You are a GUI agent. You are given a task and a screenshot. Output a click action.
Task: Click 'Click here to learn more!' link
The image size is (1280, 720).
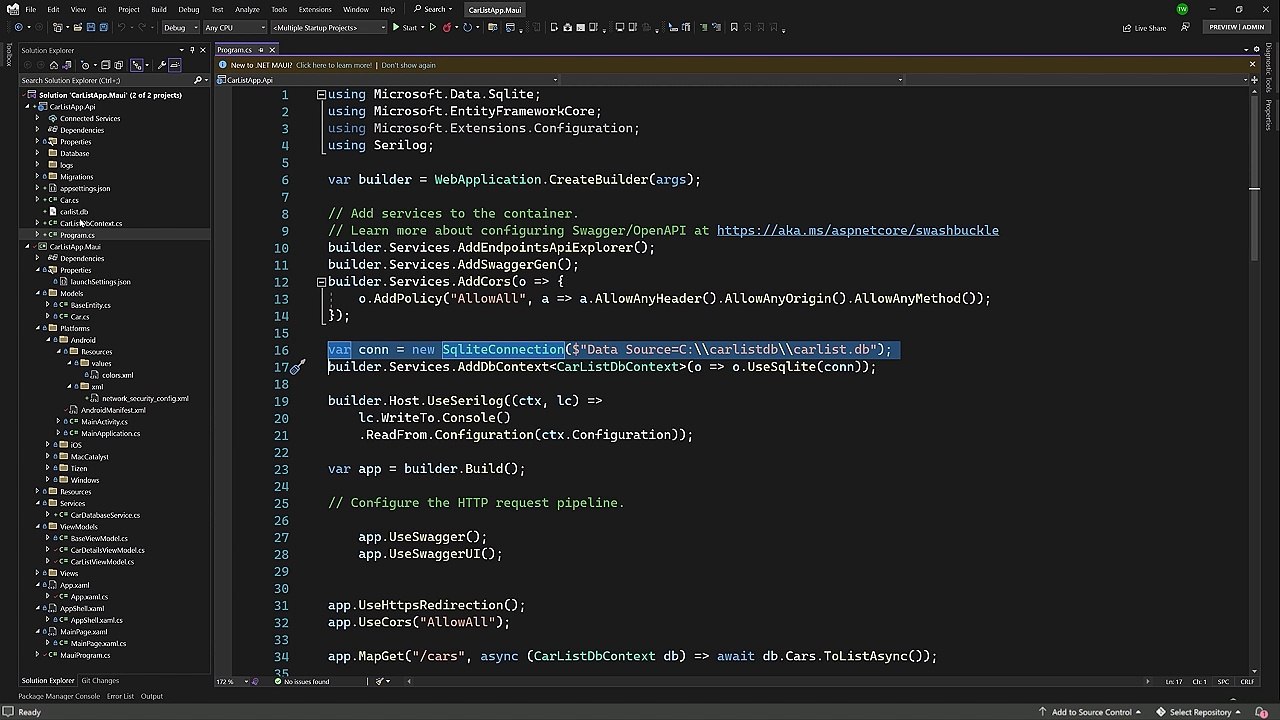pos(334,65)
